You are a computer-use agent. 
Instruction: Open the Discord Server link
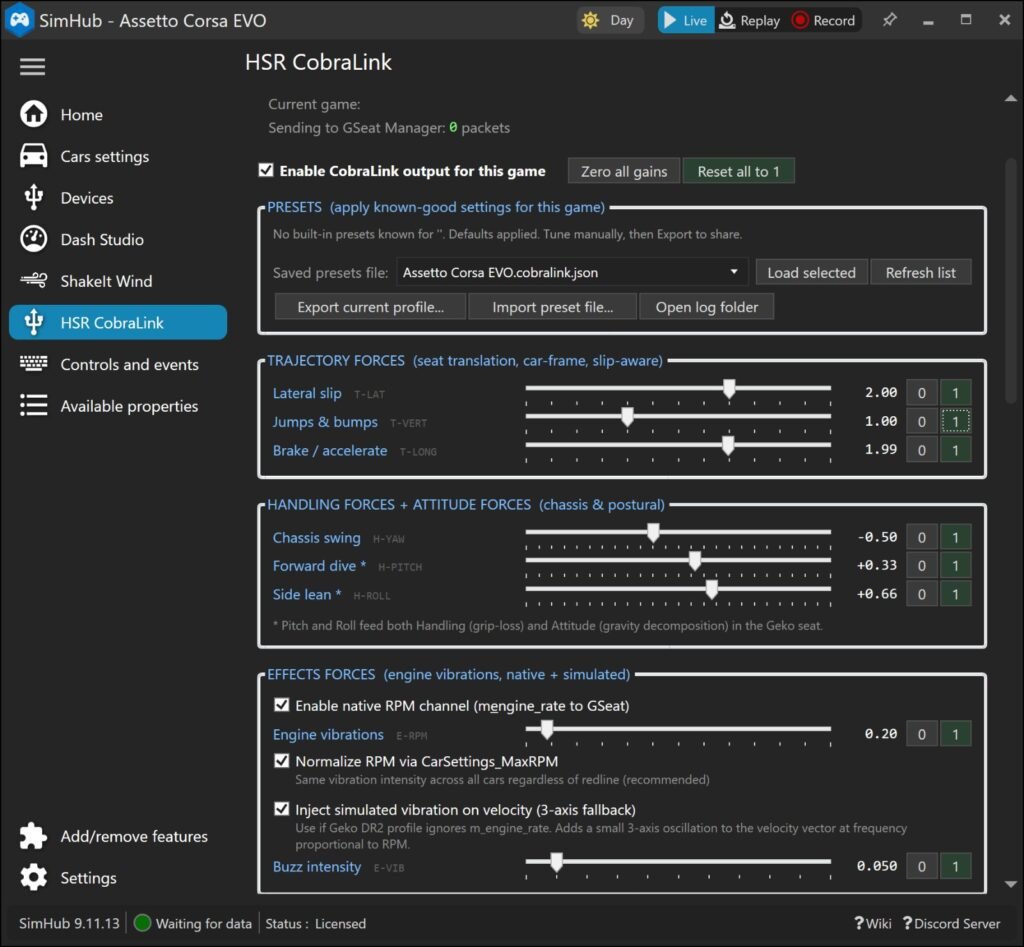[952, 923]
